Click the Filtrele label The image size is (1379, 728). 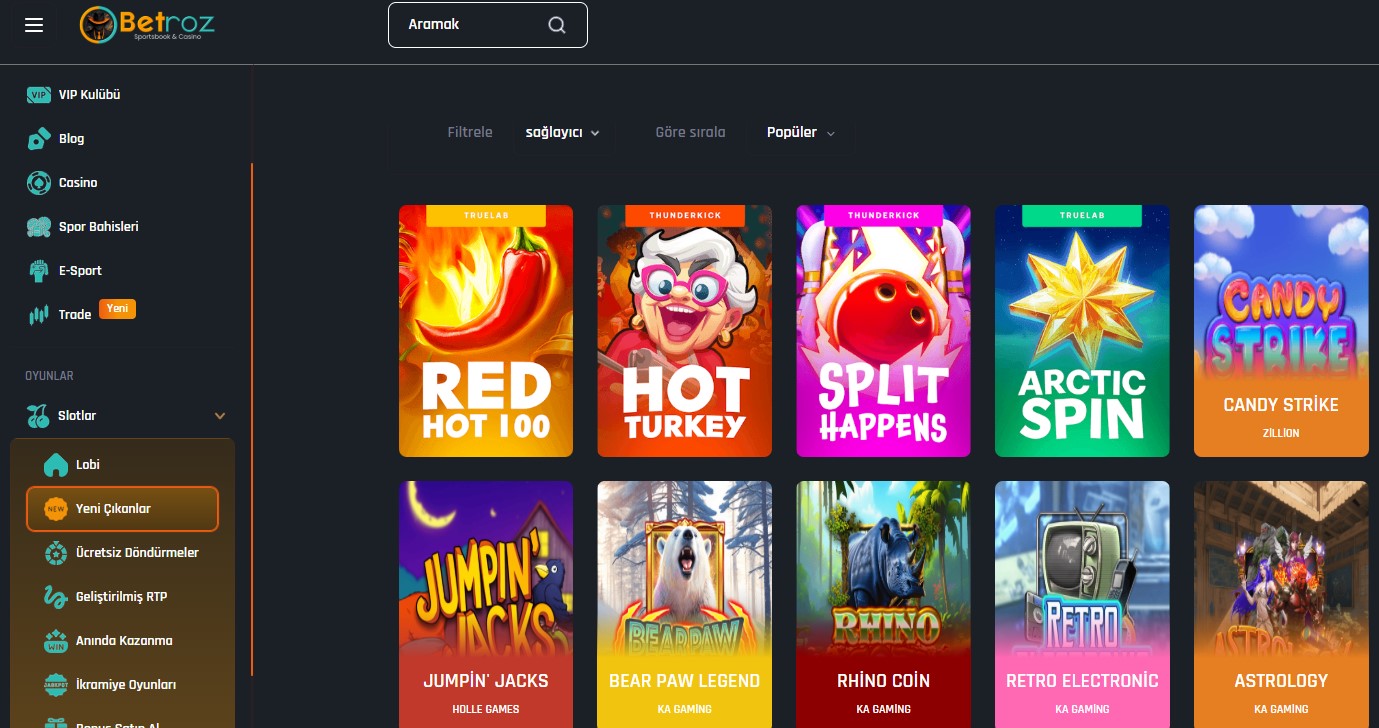coord(470,132)
